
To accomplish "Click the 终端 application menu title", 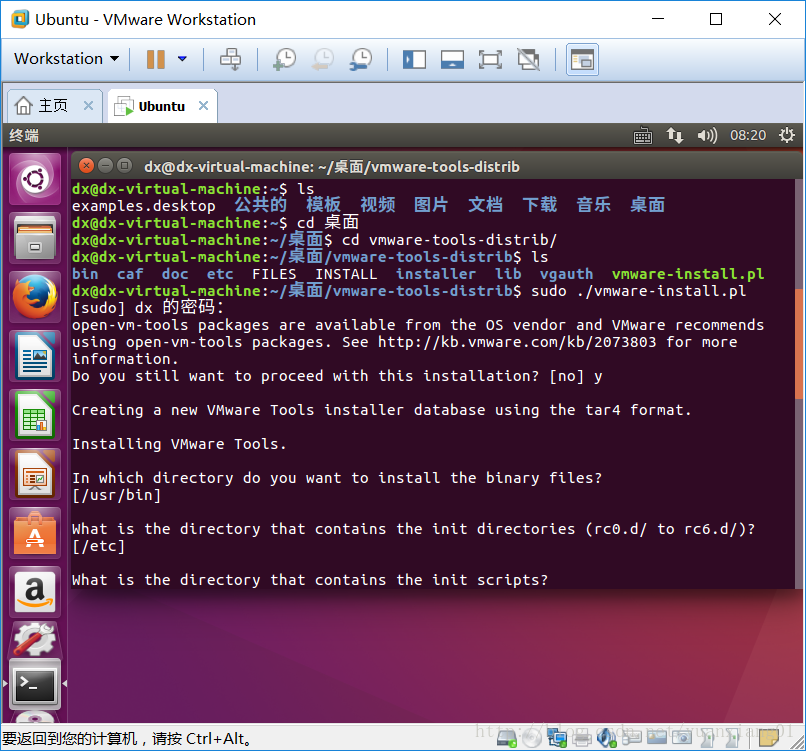I will tap(24, 136).
